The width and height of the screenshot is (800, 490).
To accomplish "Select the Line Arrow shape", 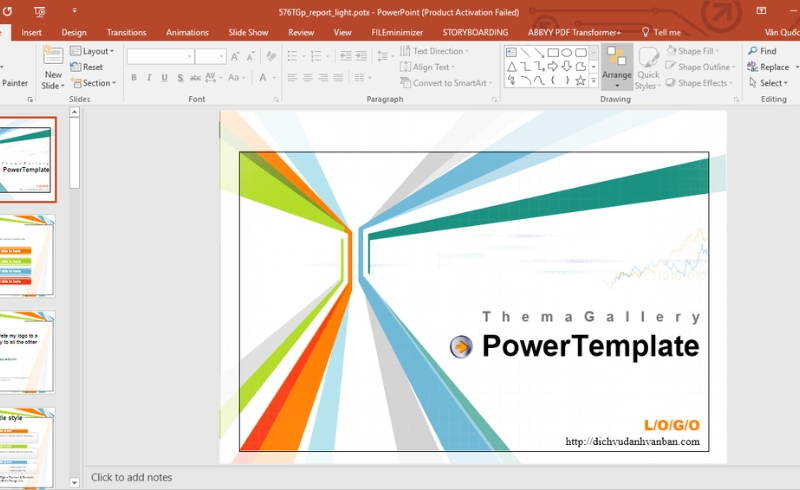I will pyautogui.click(x=539, y=53).
